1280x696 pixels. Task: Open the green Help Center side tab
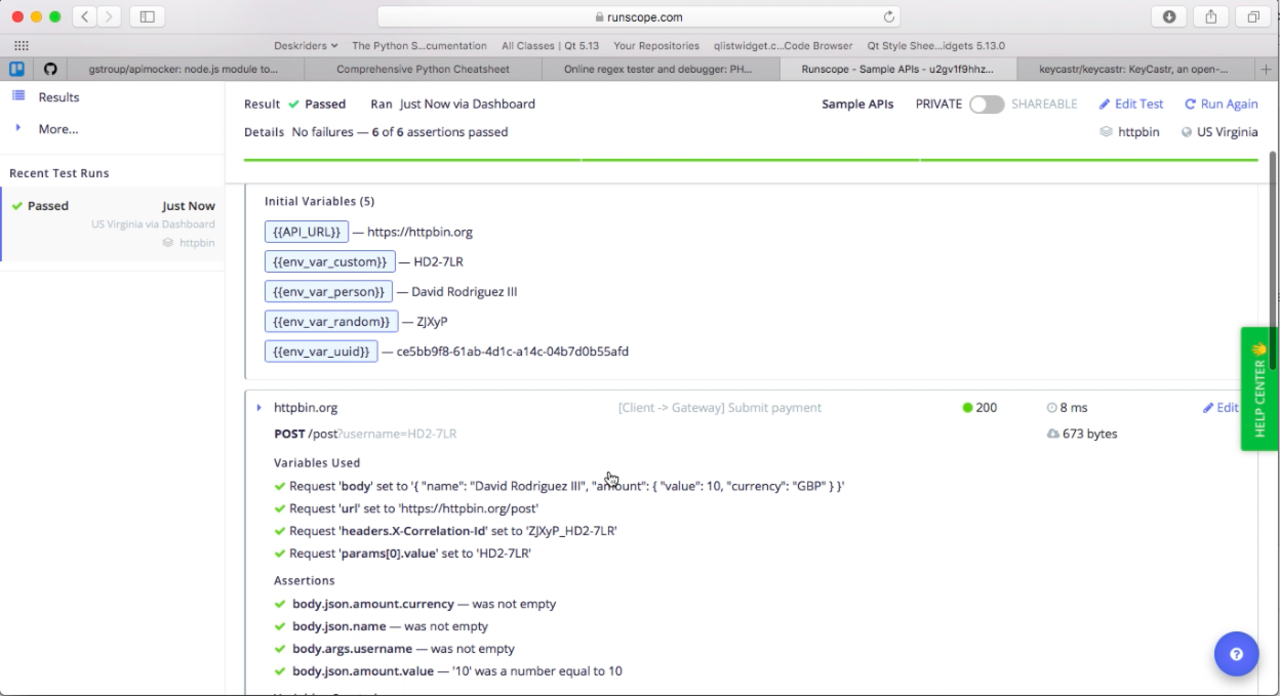coord(1259,388)
